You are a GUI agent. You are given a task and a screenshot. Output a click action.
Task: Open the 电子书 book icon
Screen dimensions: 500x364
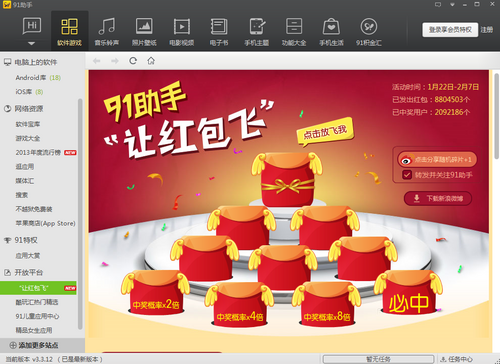point(219,27)
